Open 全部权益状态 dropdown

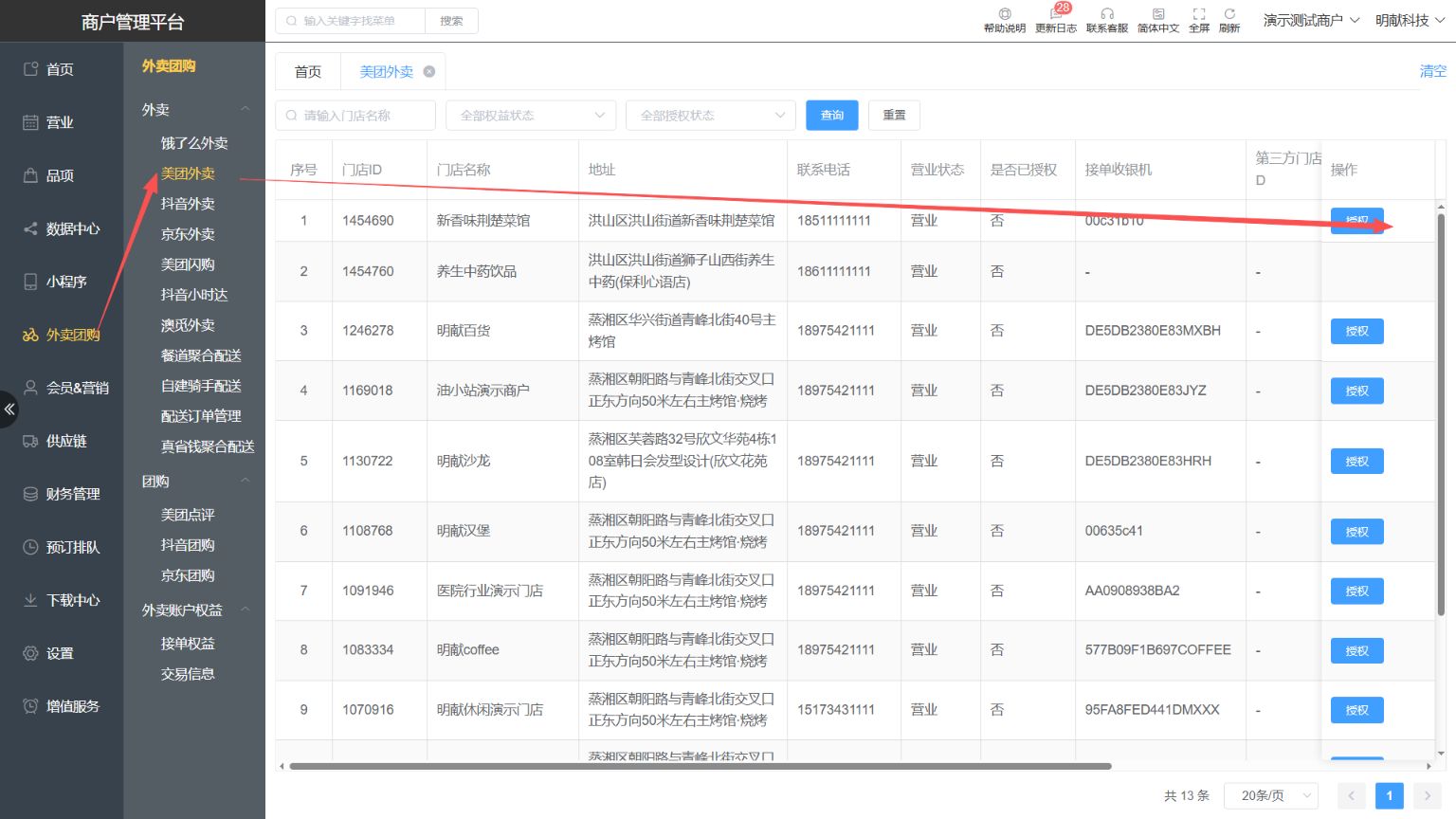point(531,116)
